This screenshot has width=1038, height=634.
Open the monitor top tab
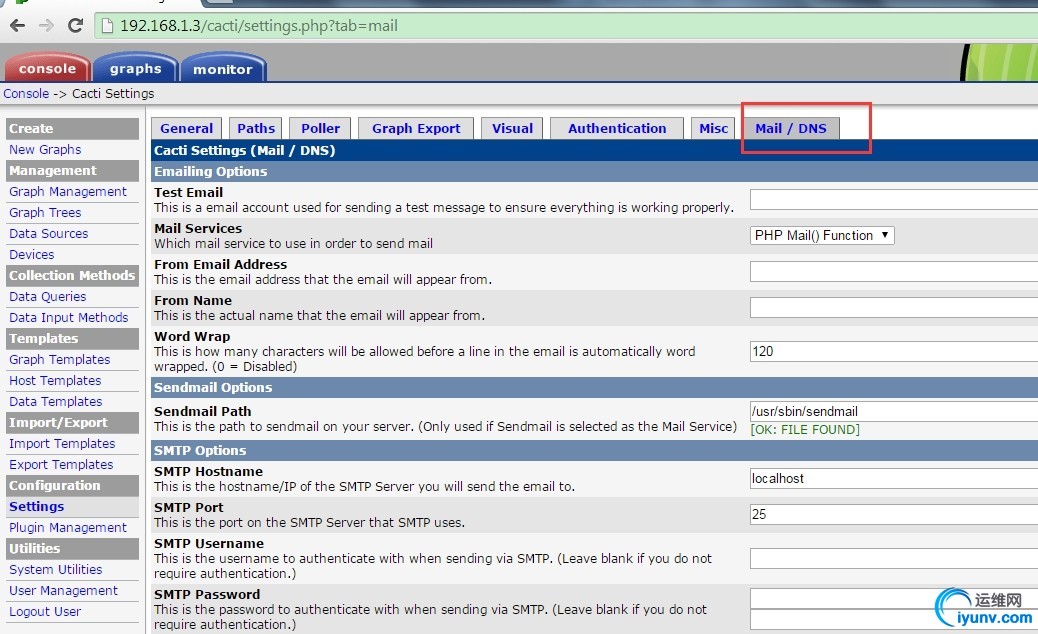pos(223,68)
